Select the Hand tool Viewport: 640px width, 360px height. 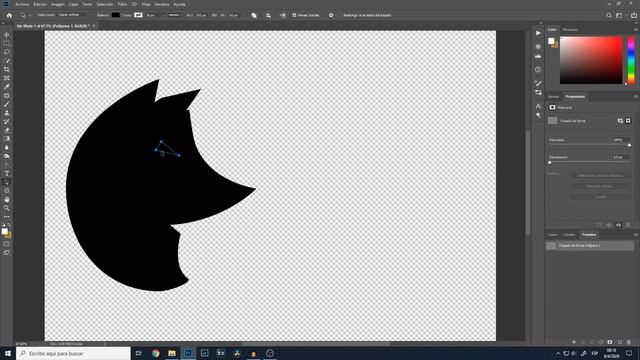[x=7, y=199]
